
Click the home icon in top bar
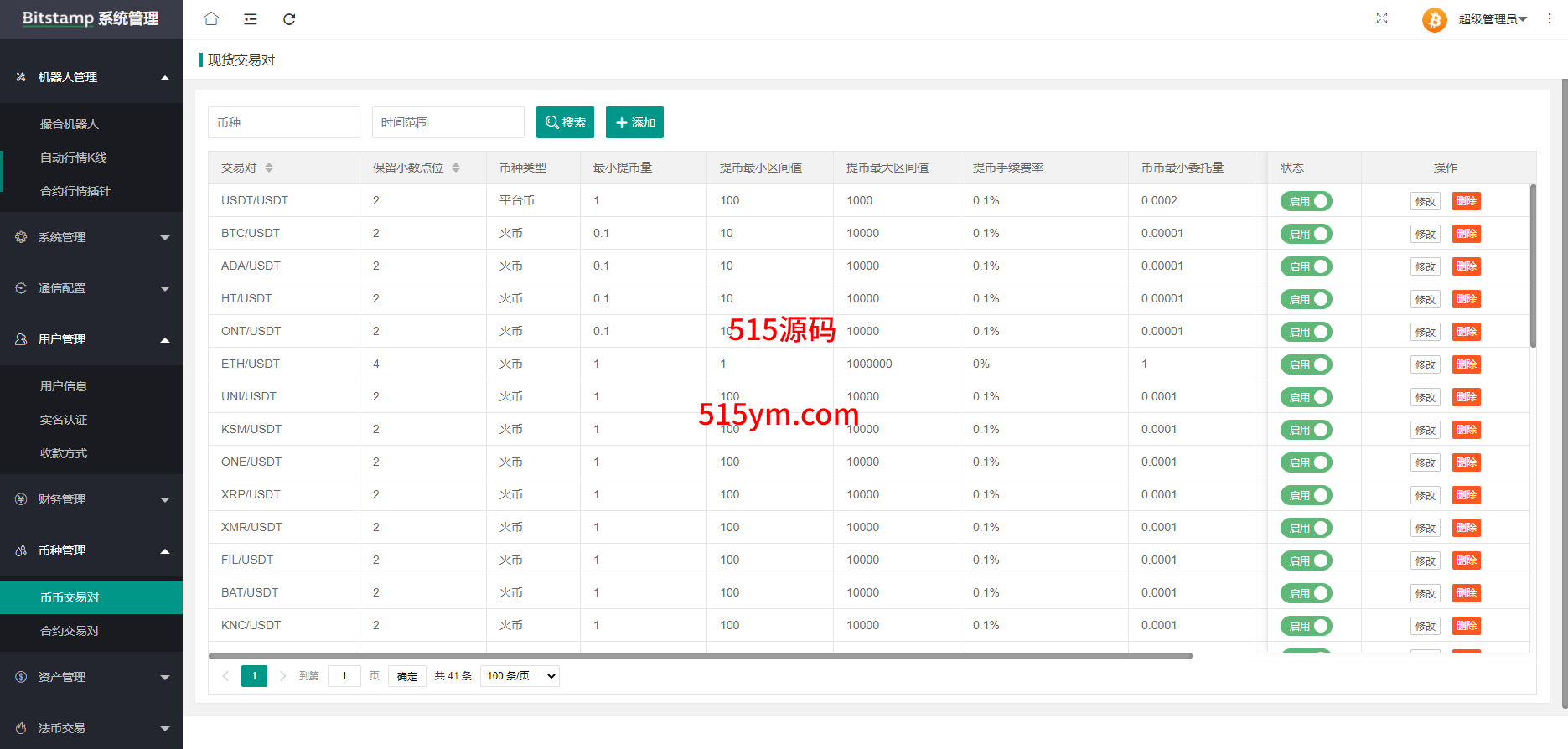pyautogui.click(x=211, y=19)
